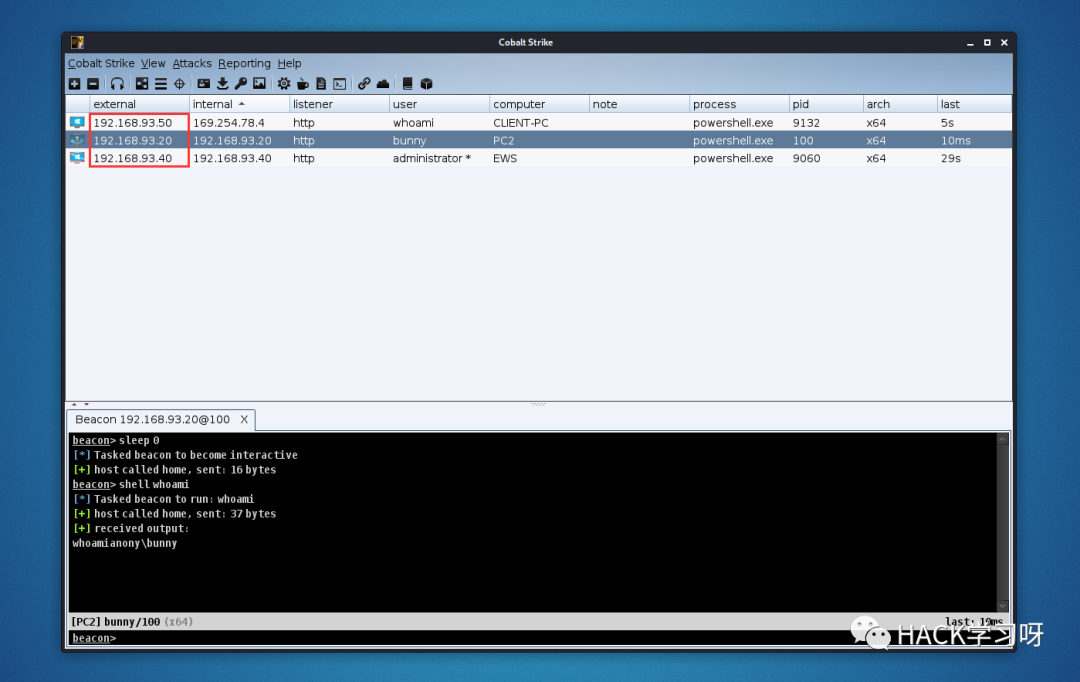Image resolution: width=1080 pixels, height=682 pixels.
Task: Sort sessions by the last column header
Action: pyautogui.click(x=974, y=104)
